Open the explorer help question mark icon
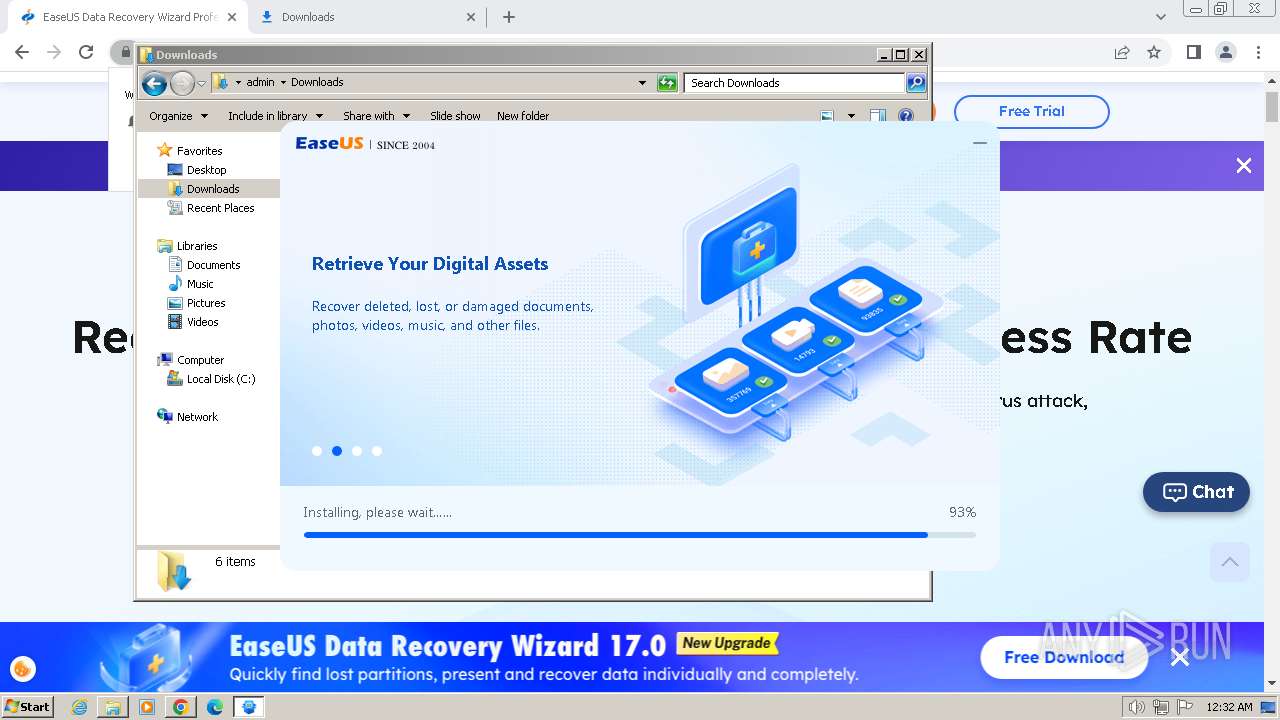Screen dimensions: 1280x720 pos(906,116)
